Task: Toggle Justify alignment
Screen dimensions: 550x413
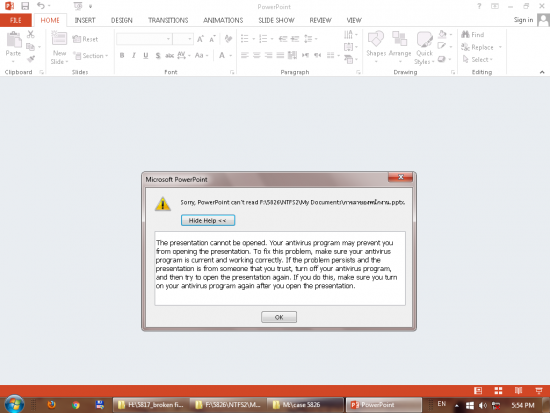Action: (280, 55)
